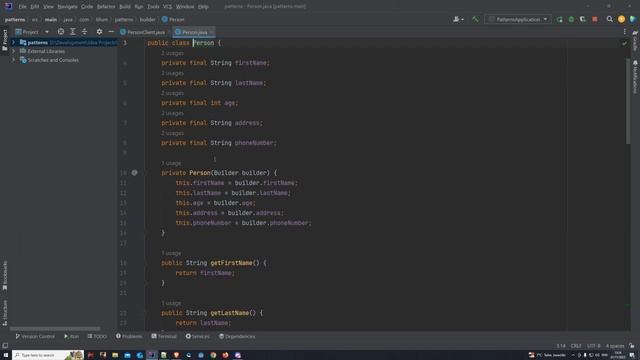Open the Navigate menu

pos(67,7)
